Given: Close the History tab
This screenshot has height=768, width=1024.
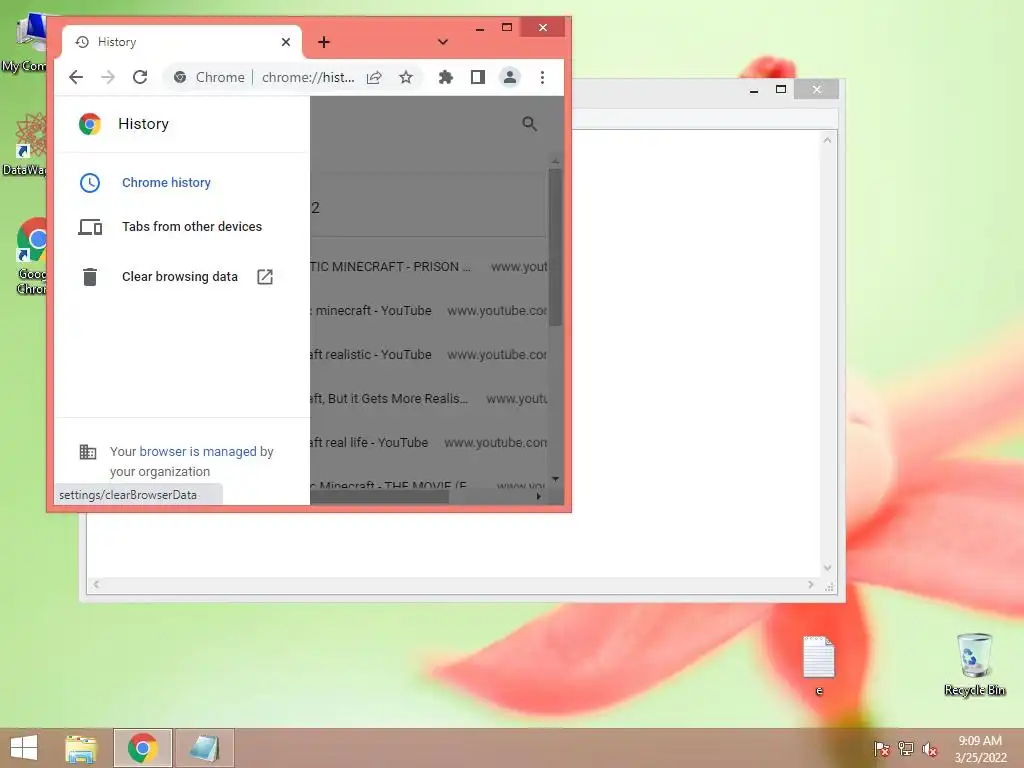Looking at the screenshot, I should click(x=285, y=42).
